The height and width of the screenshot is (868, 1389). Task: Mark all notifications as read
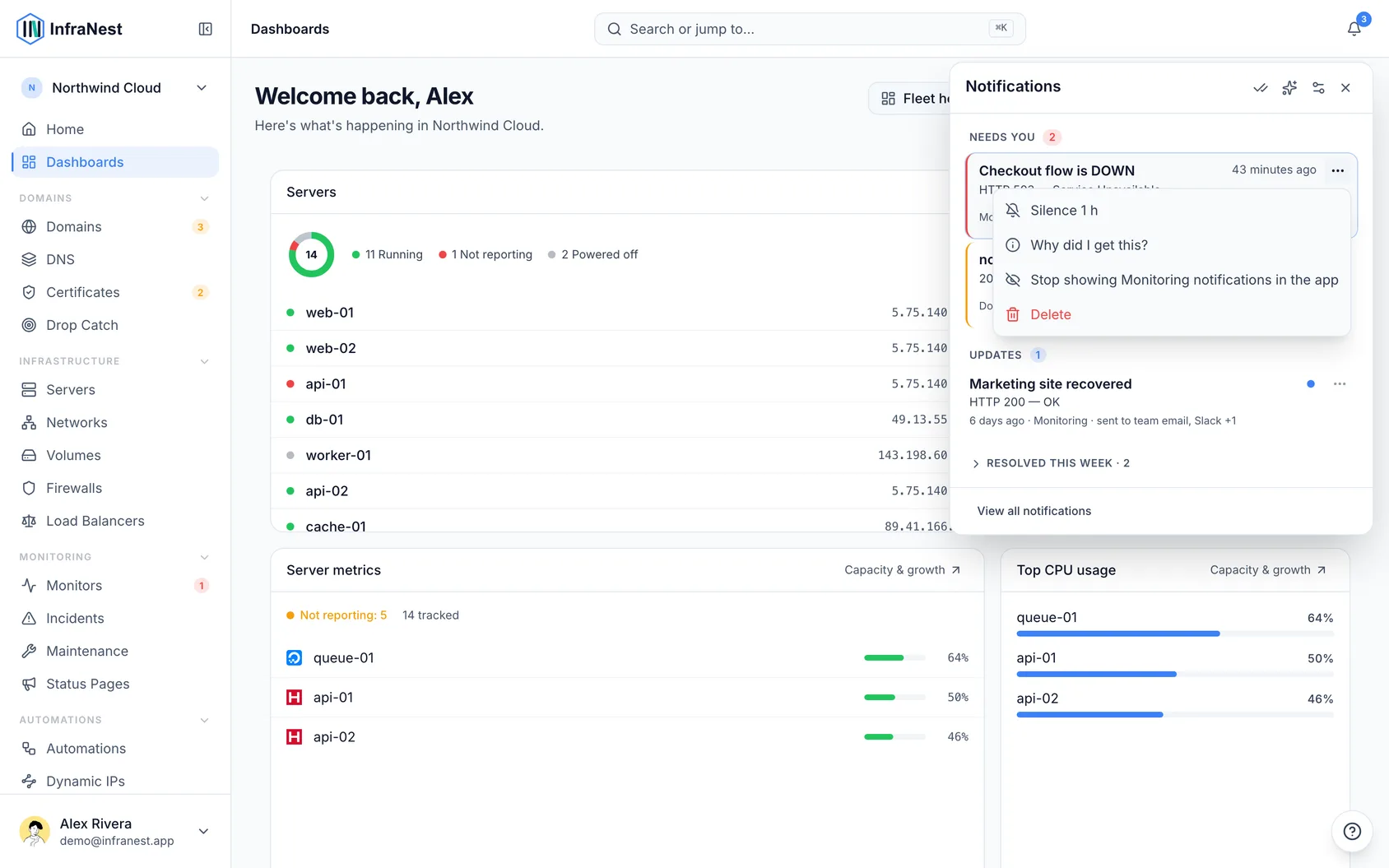pos(1261,88)
